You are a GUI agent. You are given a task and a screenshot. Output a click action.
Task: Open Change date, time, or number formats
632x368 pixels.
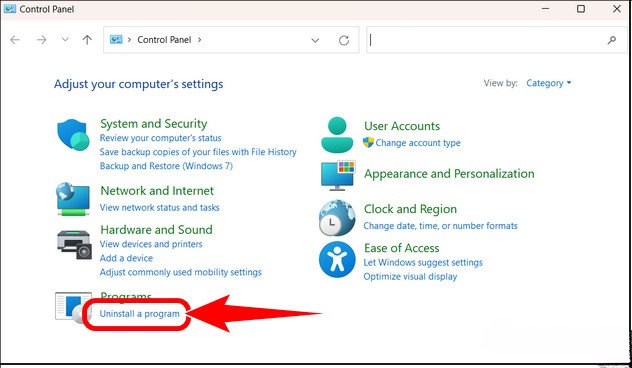(x=440, y=225)
